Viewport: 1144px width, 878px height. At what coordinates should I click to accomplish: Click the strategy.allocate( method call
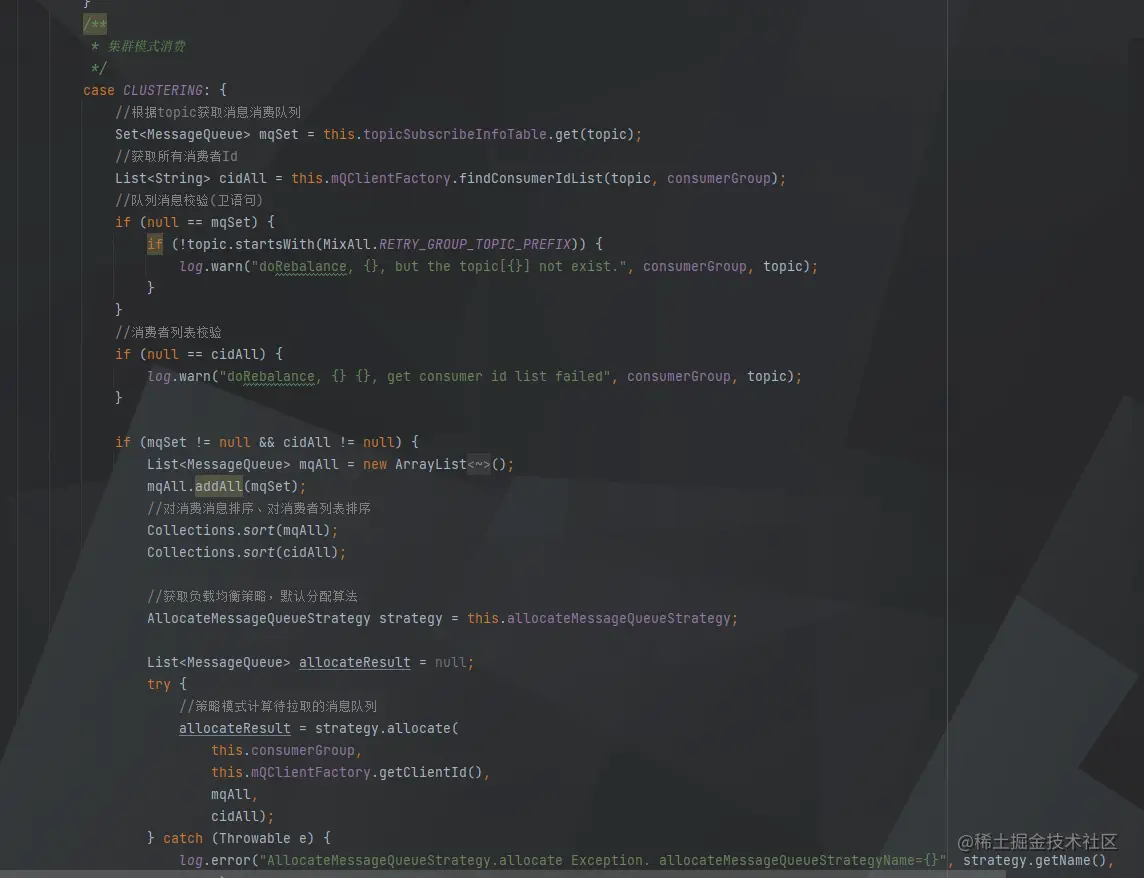point(387,728)
